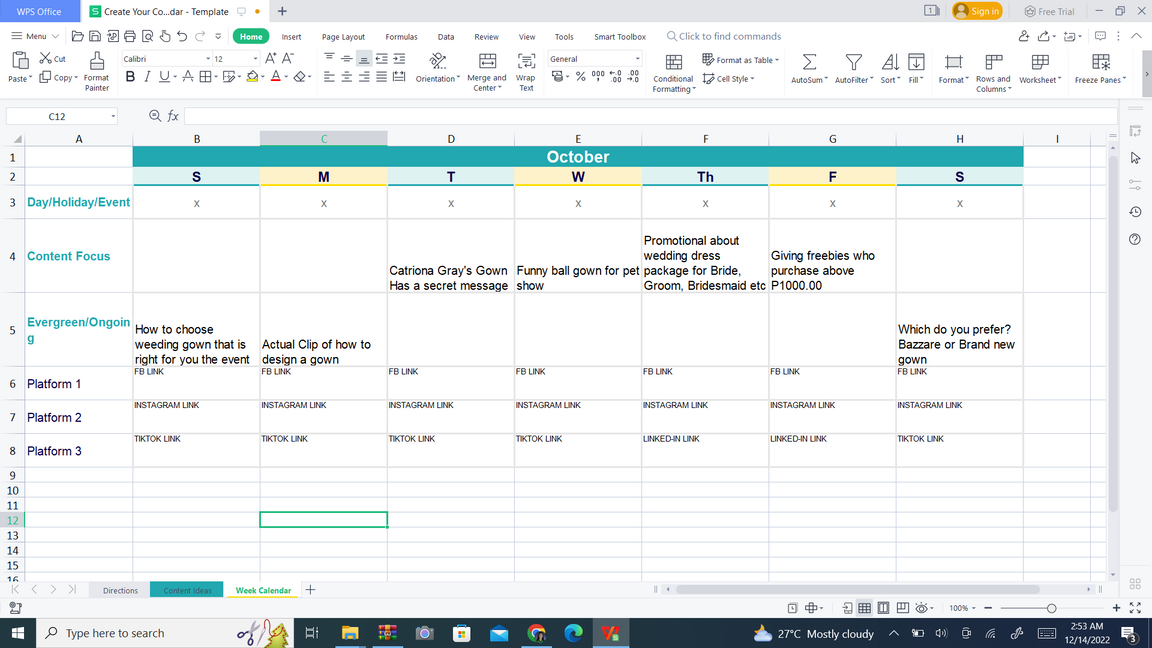Click the zoom in plus button
The image size is (1152, 648).
(x=1116, y=608)
